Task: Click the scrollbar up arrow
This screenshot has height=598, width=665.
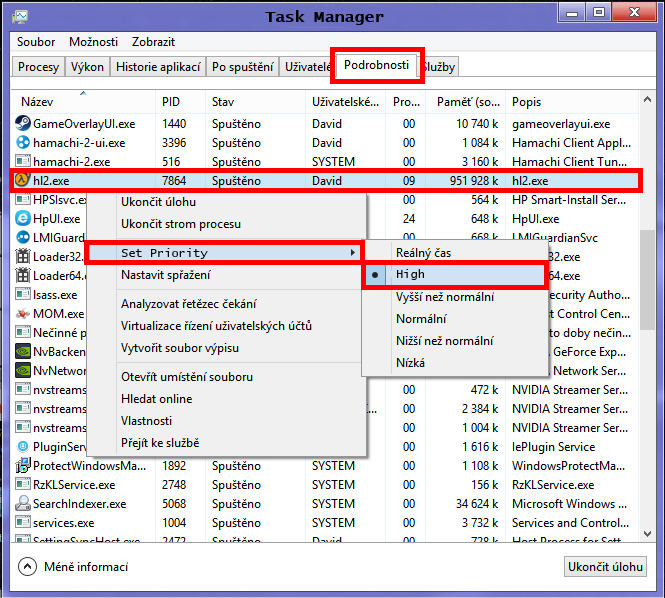Action: [647, 100]
